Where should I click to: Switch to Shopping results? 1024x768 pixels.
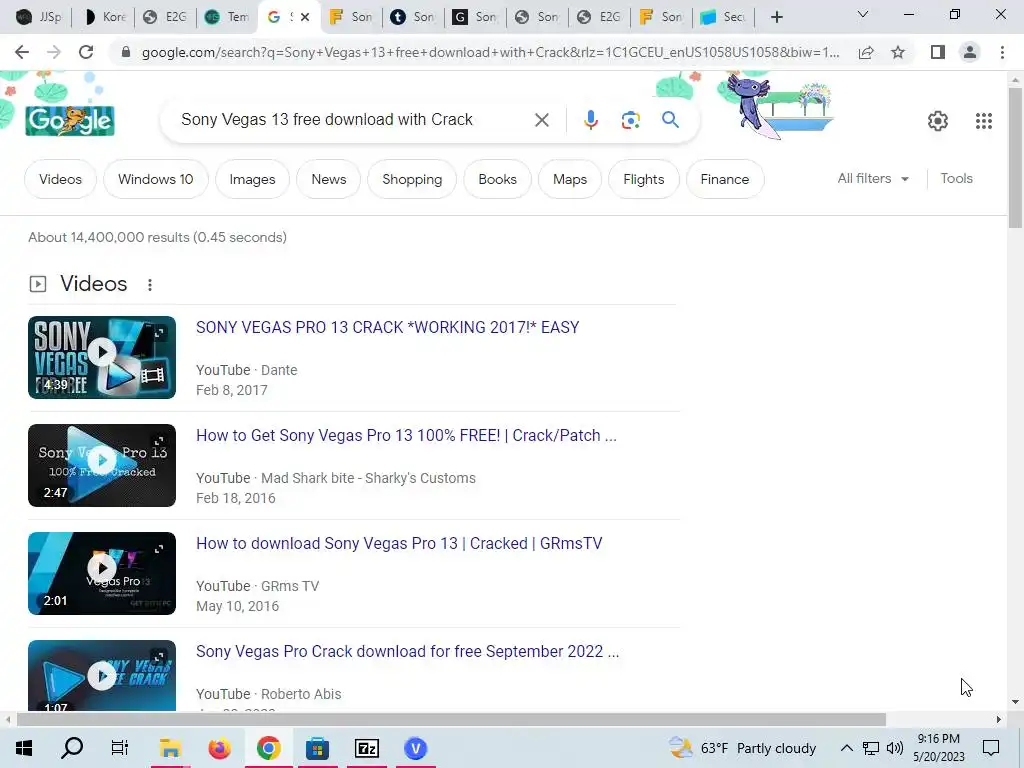point(412,179)
